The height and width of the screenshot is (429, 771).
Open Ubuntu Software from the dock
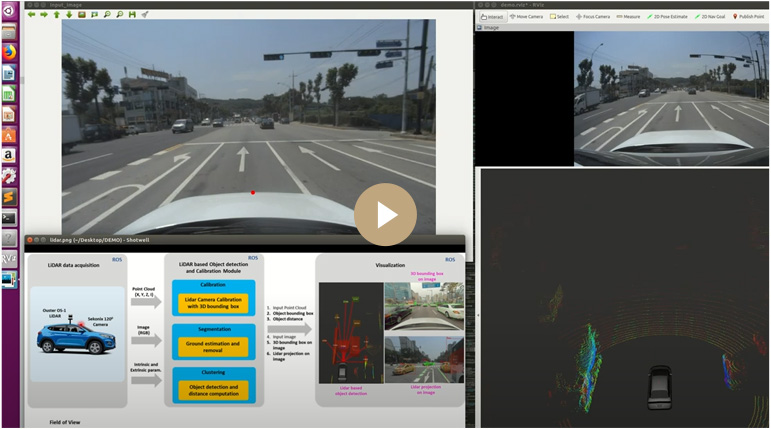click(x=9, y=135)
